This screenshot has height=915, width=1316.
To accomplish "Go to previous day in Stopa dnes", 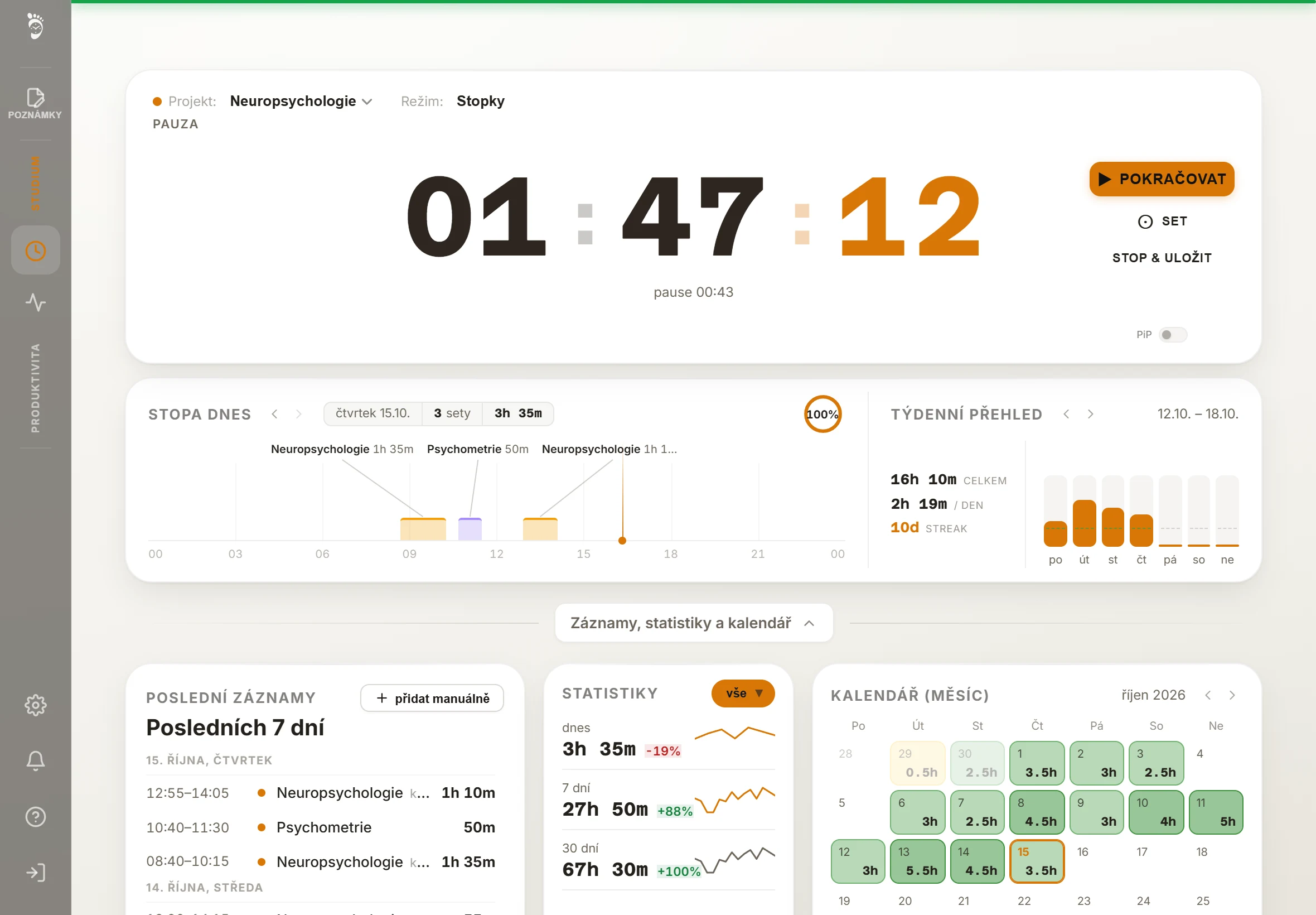I will [274, 414].
